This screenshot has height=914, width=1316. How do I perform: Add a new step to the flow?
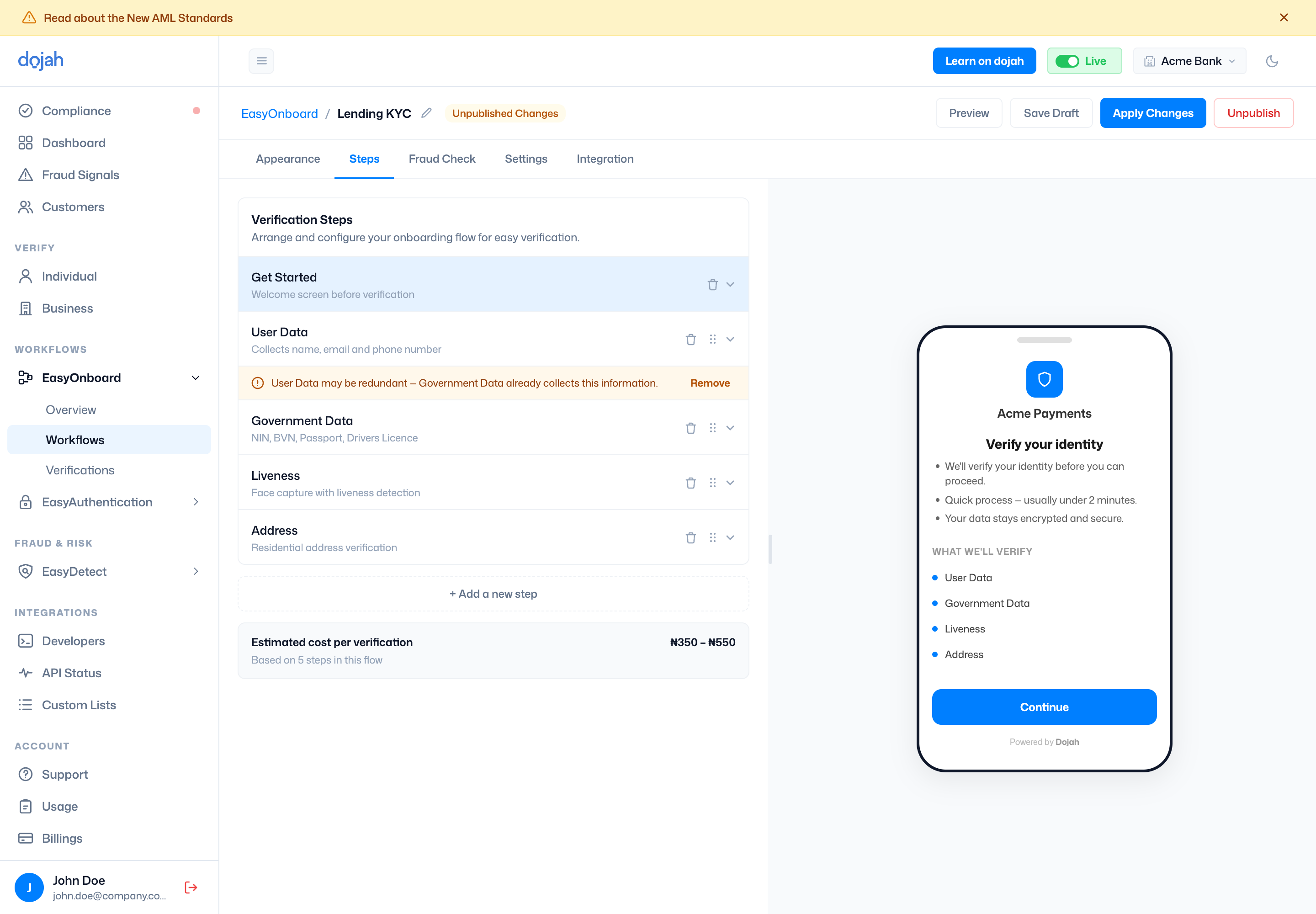(x=493, y=593)
